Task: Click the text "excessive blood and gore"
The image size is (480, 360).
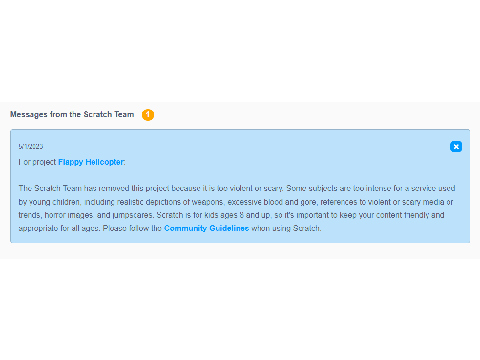Action: (x=272, y=202)
